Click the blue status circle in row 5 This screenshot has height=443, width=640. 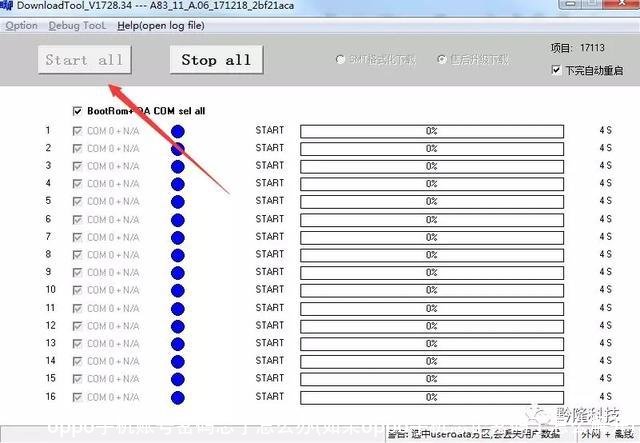[178, 202]
